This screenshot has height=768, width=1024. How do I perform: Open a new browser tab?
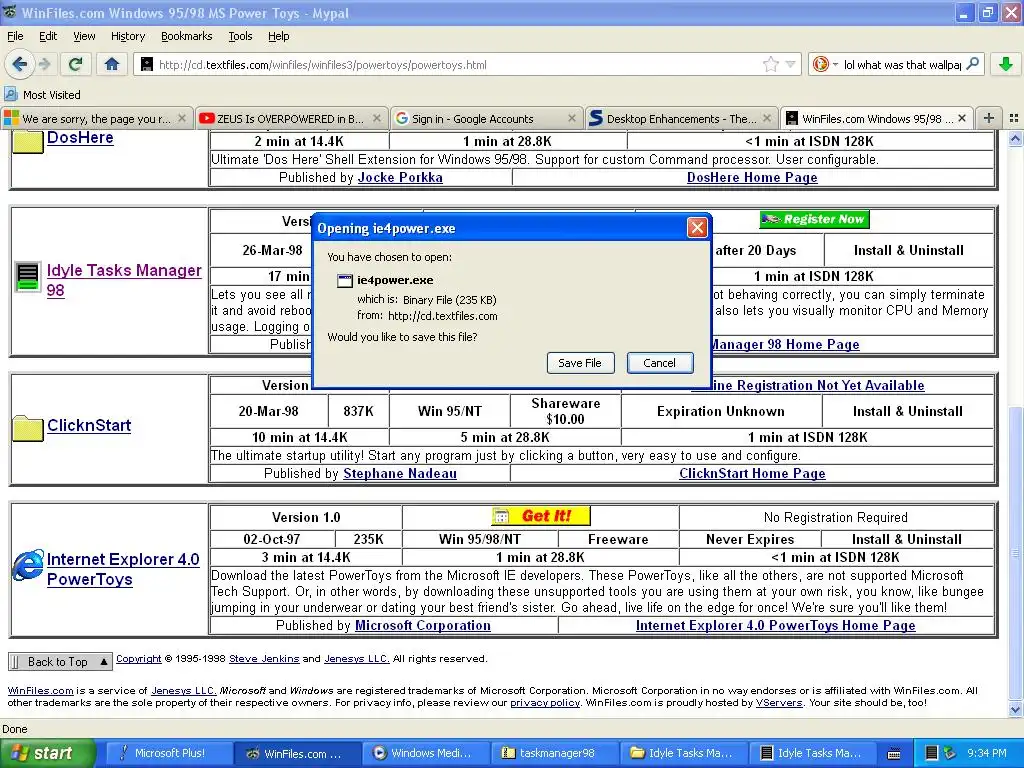click(x=989, y=118)
